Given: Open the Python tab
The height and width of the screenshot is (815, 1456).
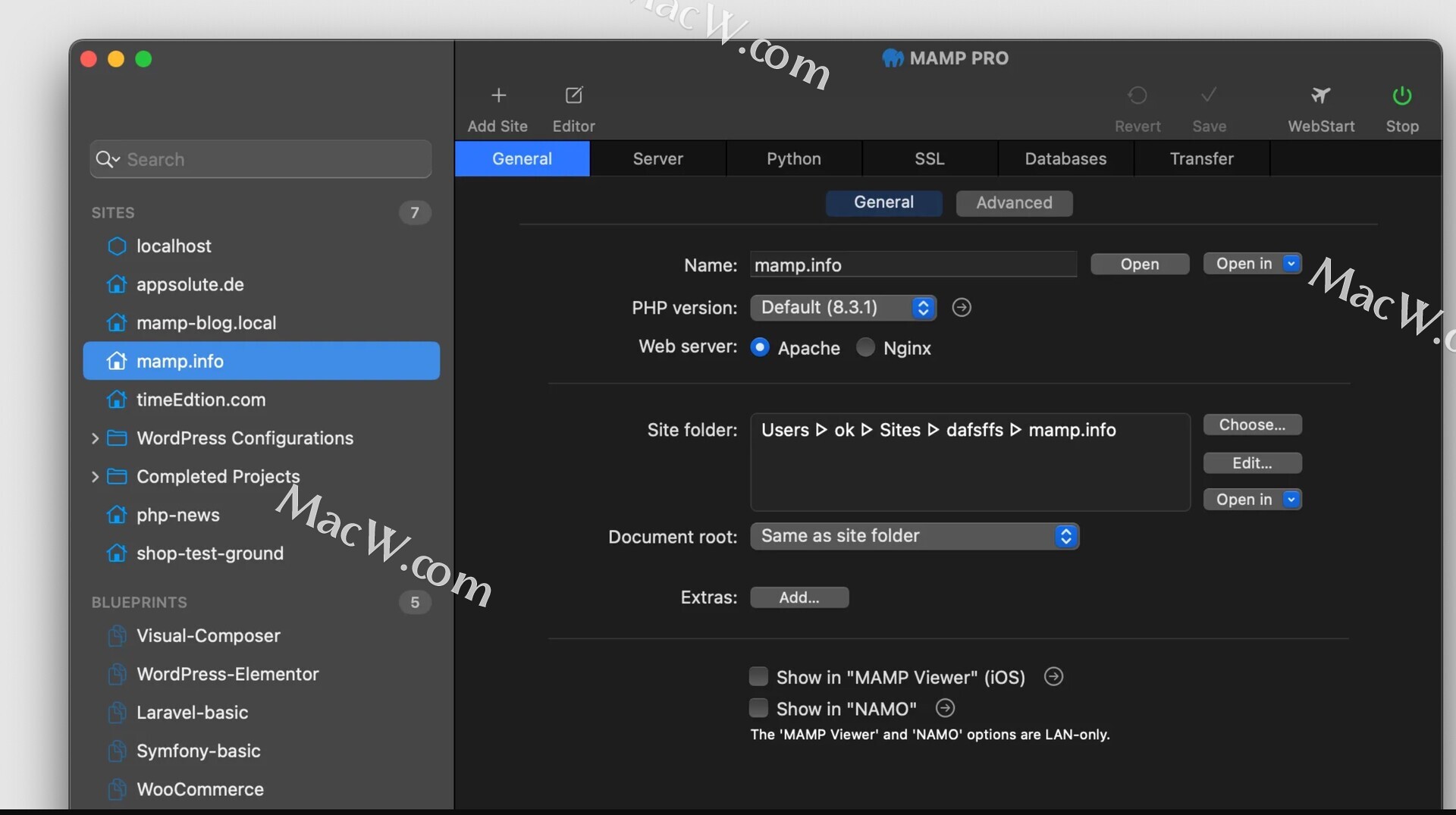Looking at the screenshot, I should tap(793, 158).
